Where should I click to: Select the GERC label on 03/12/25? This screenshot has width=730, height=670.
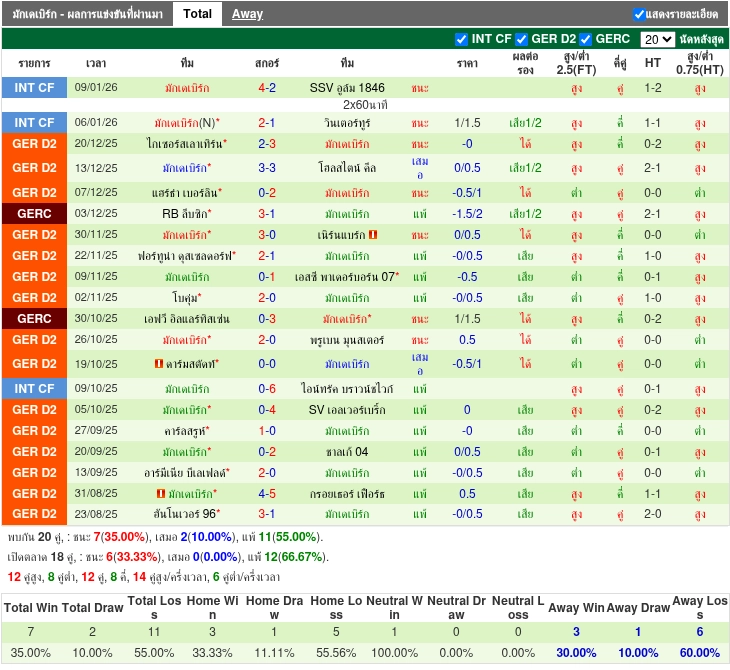(34, 214)
